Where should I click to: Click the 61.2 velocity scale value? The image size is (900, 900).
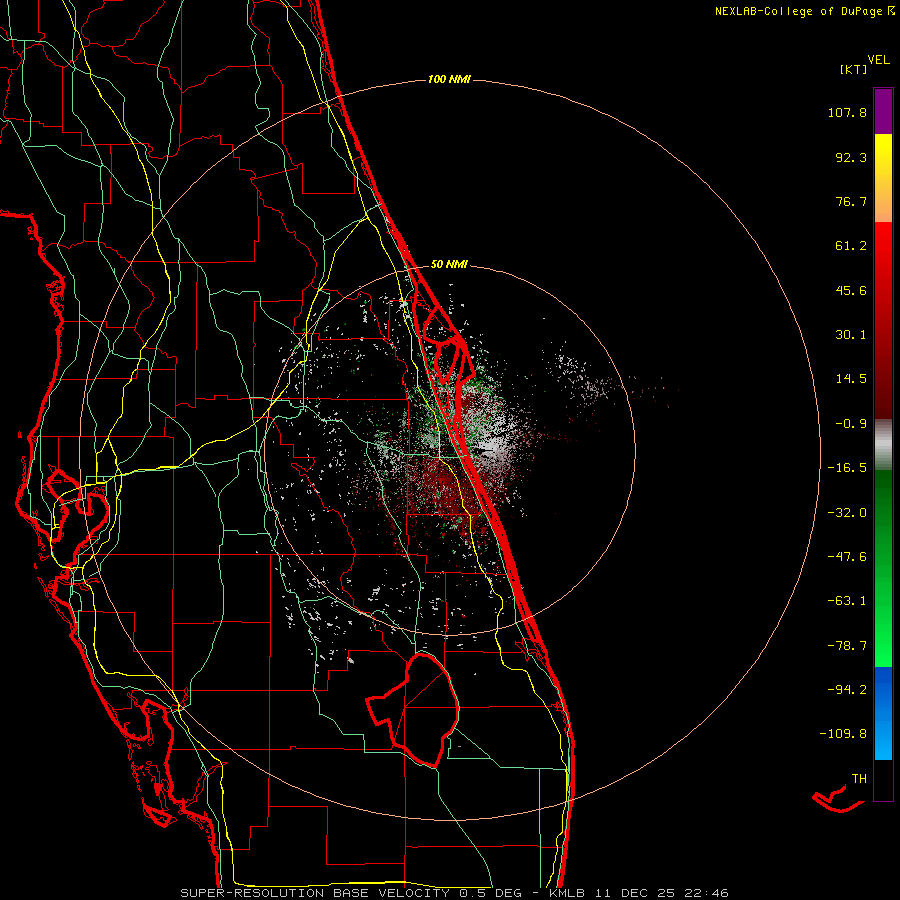point(851,246)
